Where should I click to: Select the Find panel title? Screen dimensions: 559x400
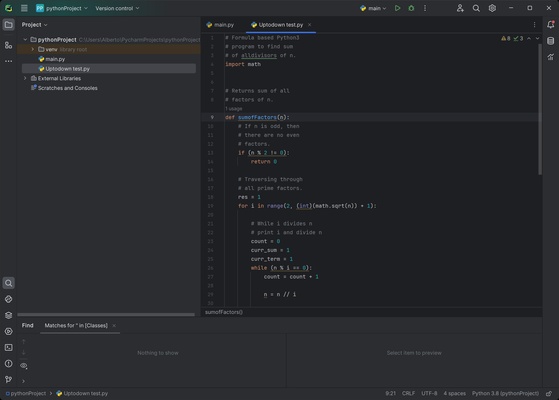27,325
